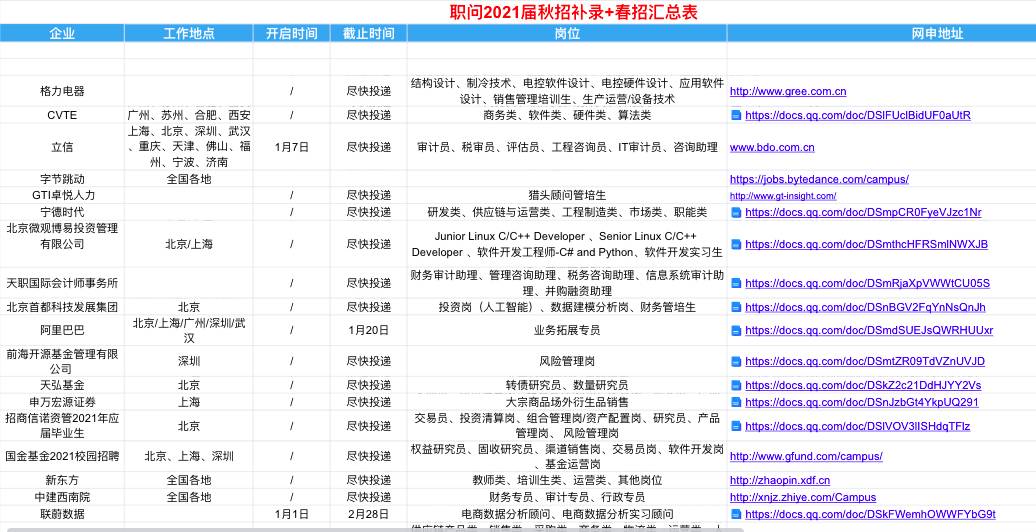Image resolution: width=1036 pixels, height=532 pixels.
Task: Select the 1月20日 deadline cell
Action: [x=369, y=330]
